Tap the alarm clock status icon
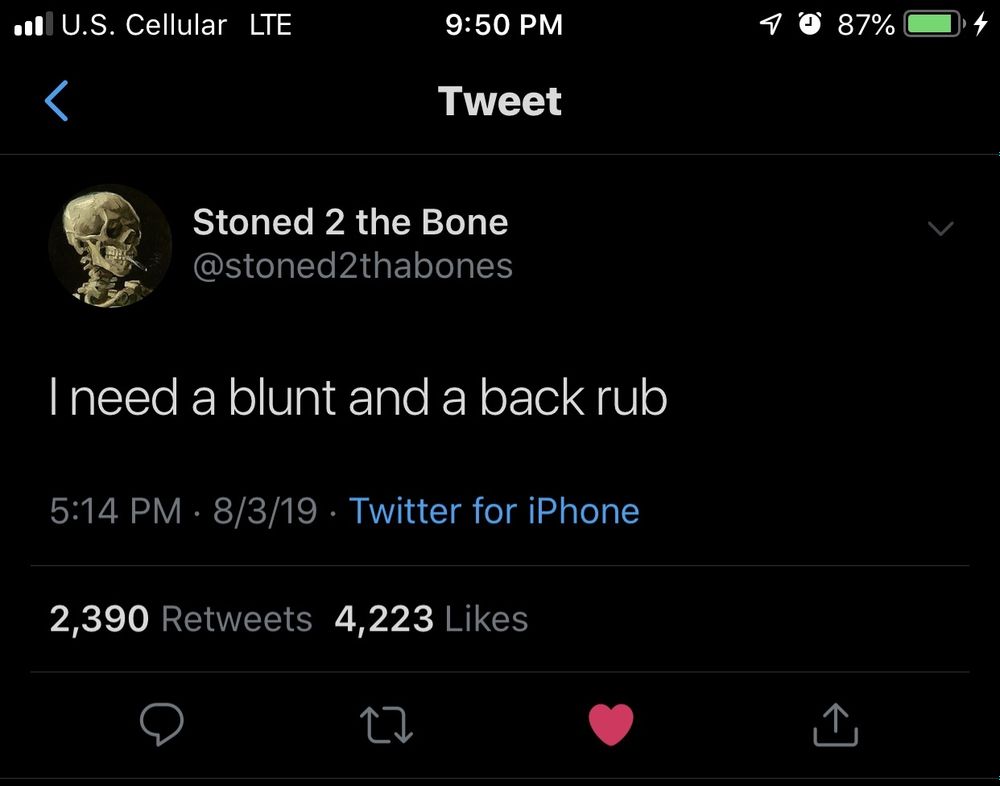1000x786 pixels. 810,24
